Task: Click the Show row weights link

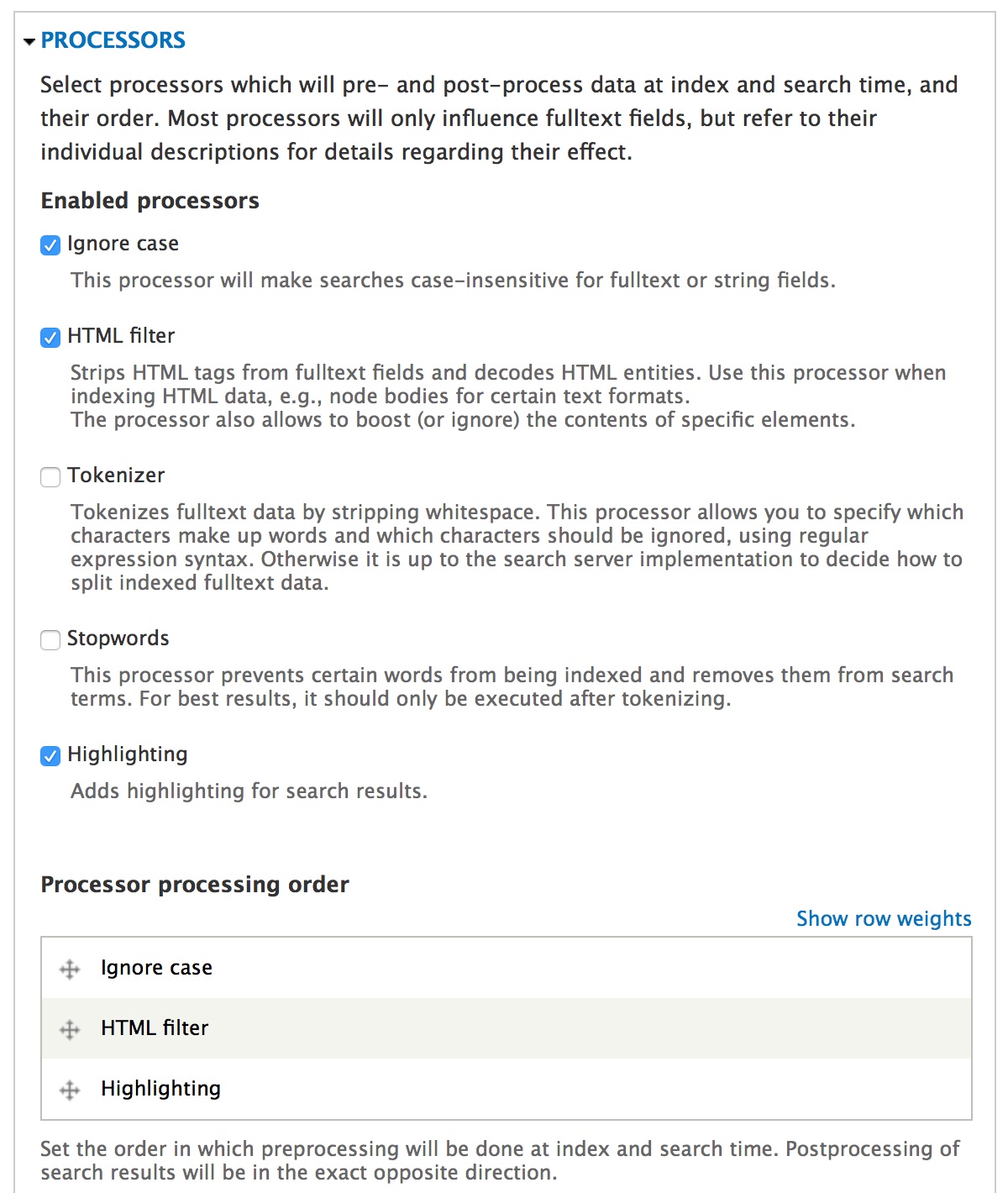Action: [884, 918]
